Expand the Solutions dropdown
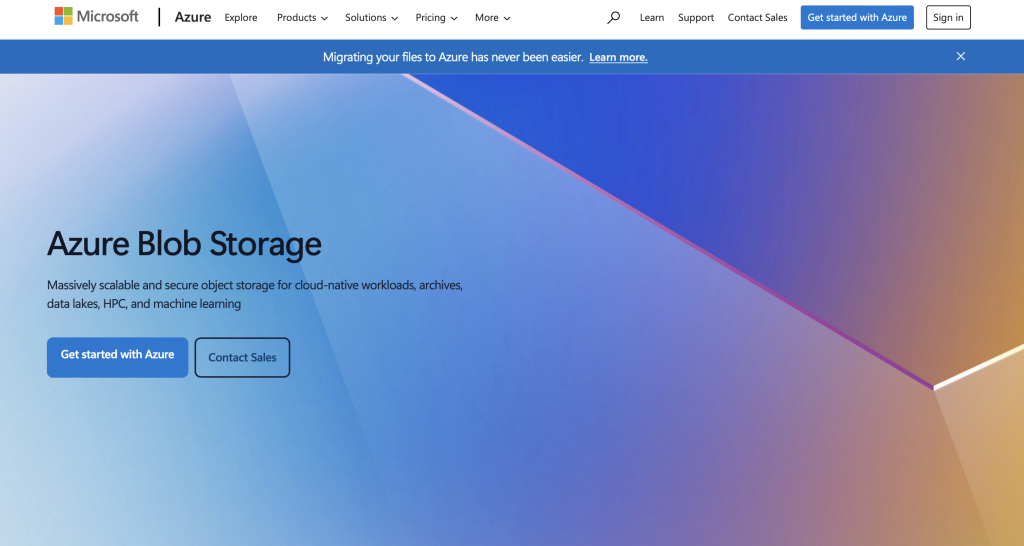Screen dimensions: 1024x546 pos(372,18)
